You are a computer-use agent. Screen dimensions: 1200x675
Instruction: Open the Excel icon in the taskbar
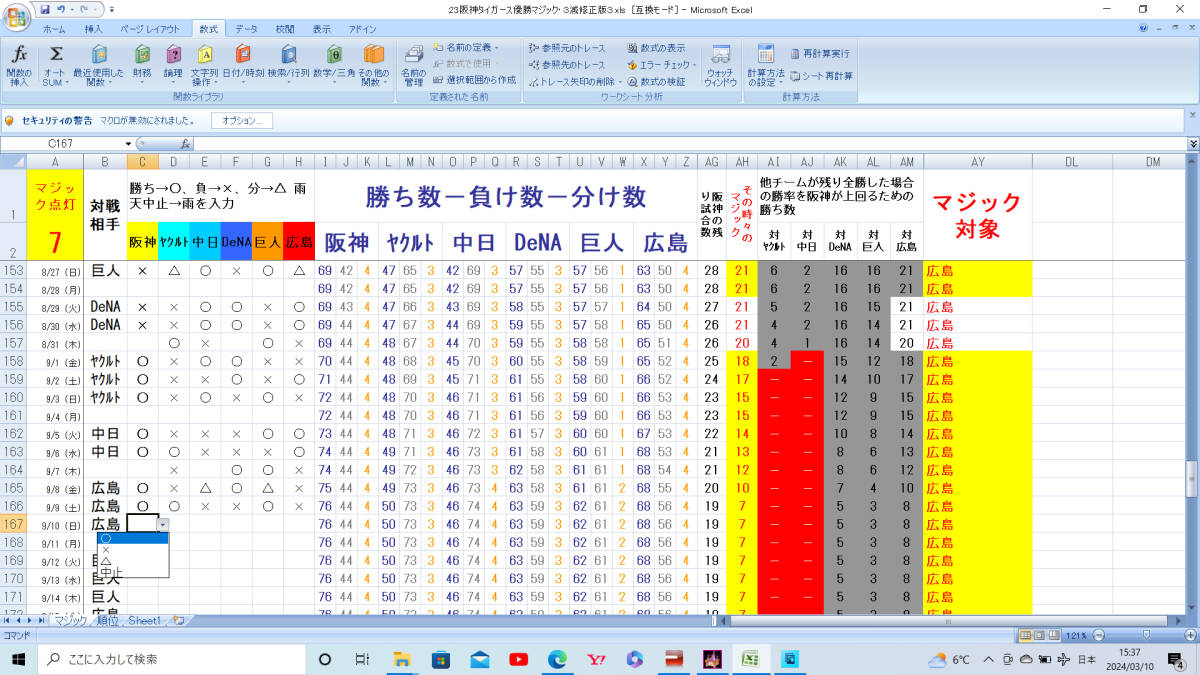(748, 659)
